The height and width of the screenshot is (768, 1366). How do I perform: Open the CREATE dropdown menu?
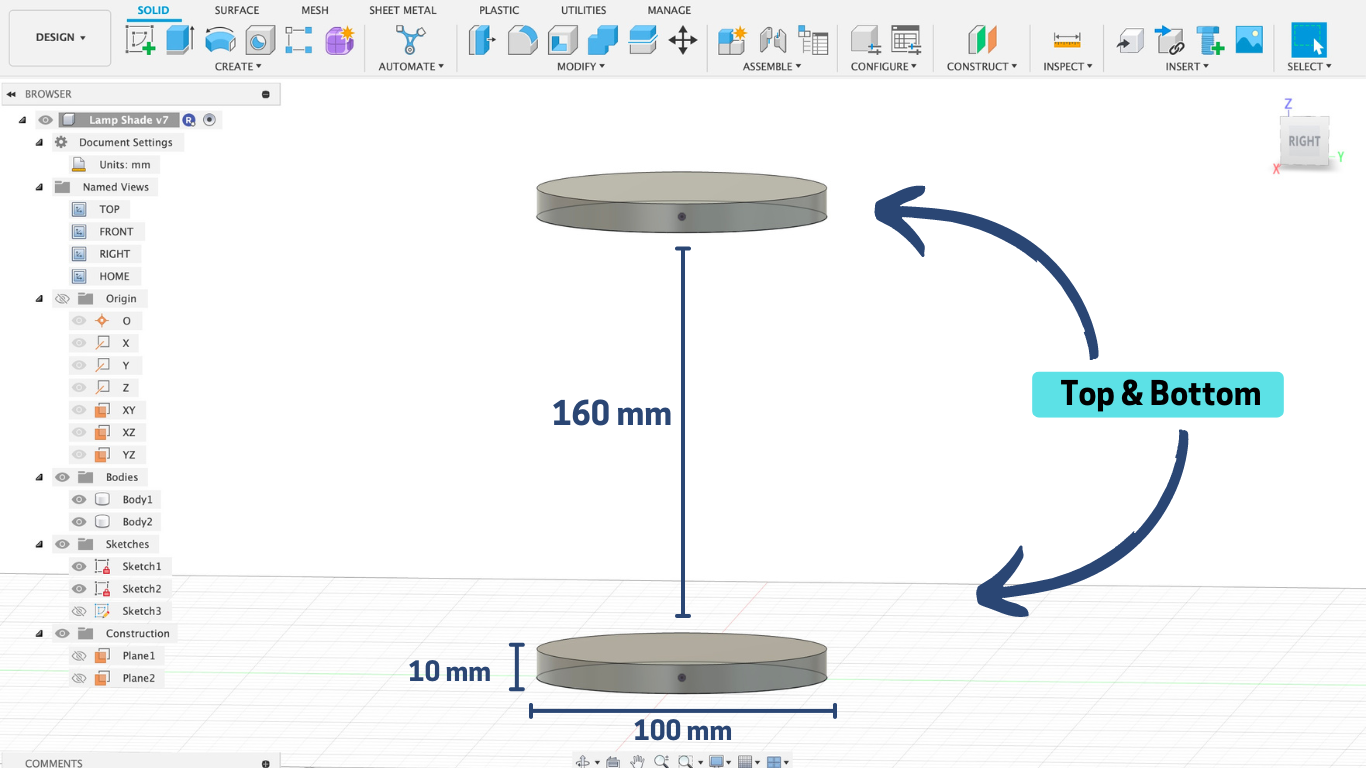(239, 66)
